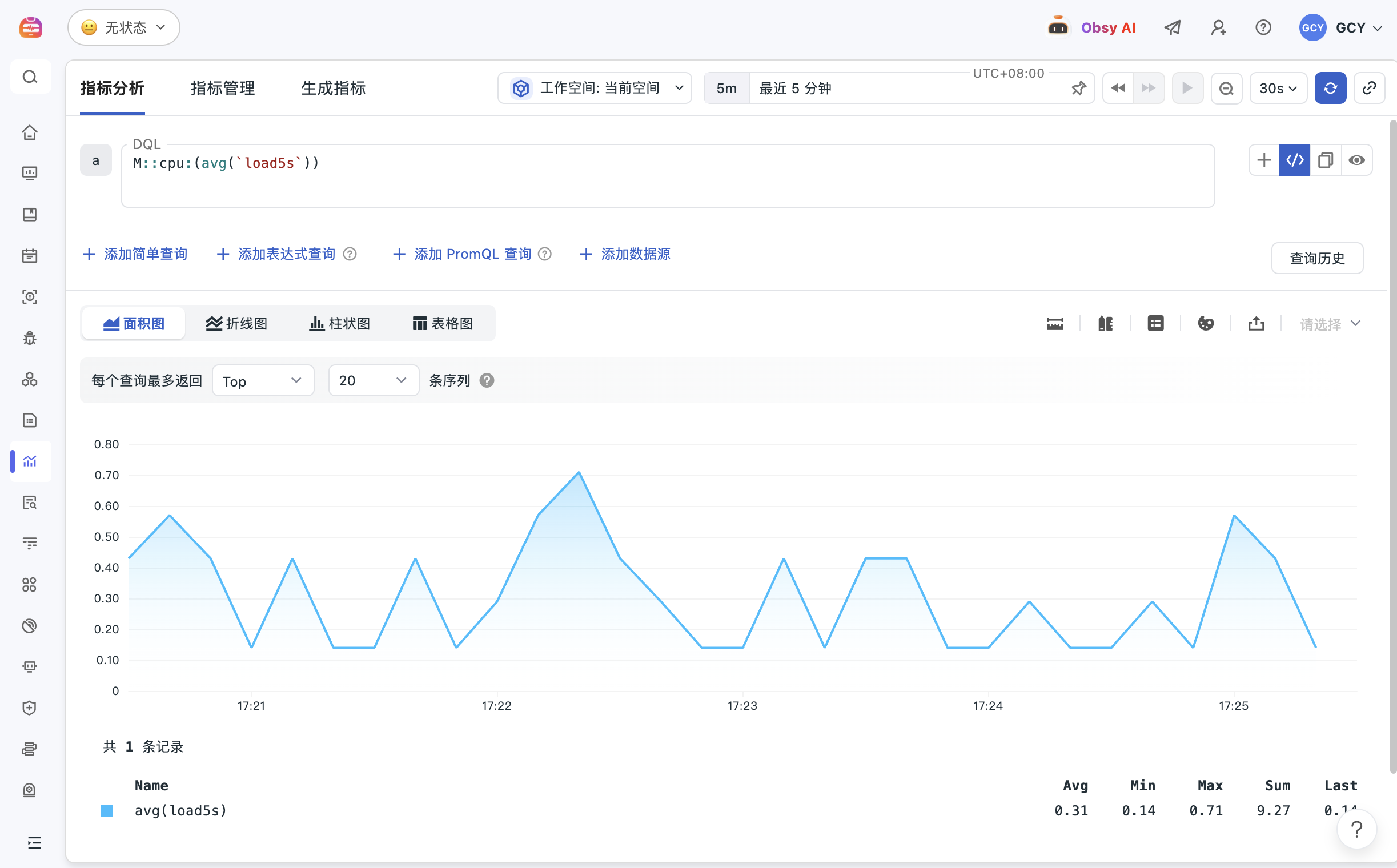Toggle code editor mode for query

pyautogui.click(x=1294, y=160)
